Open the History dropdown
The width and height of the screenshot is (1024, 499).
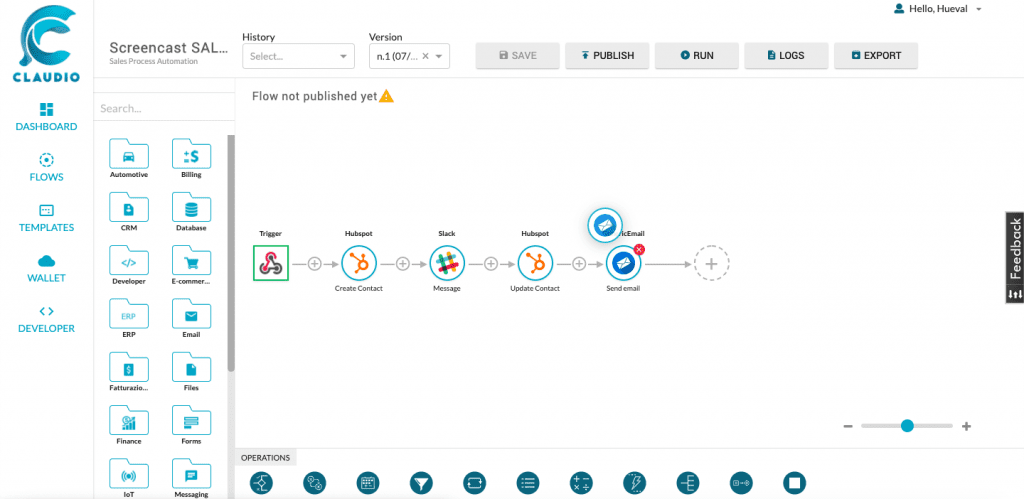click(298, 56)
